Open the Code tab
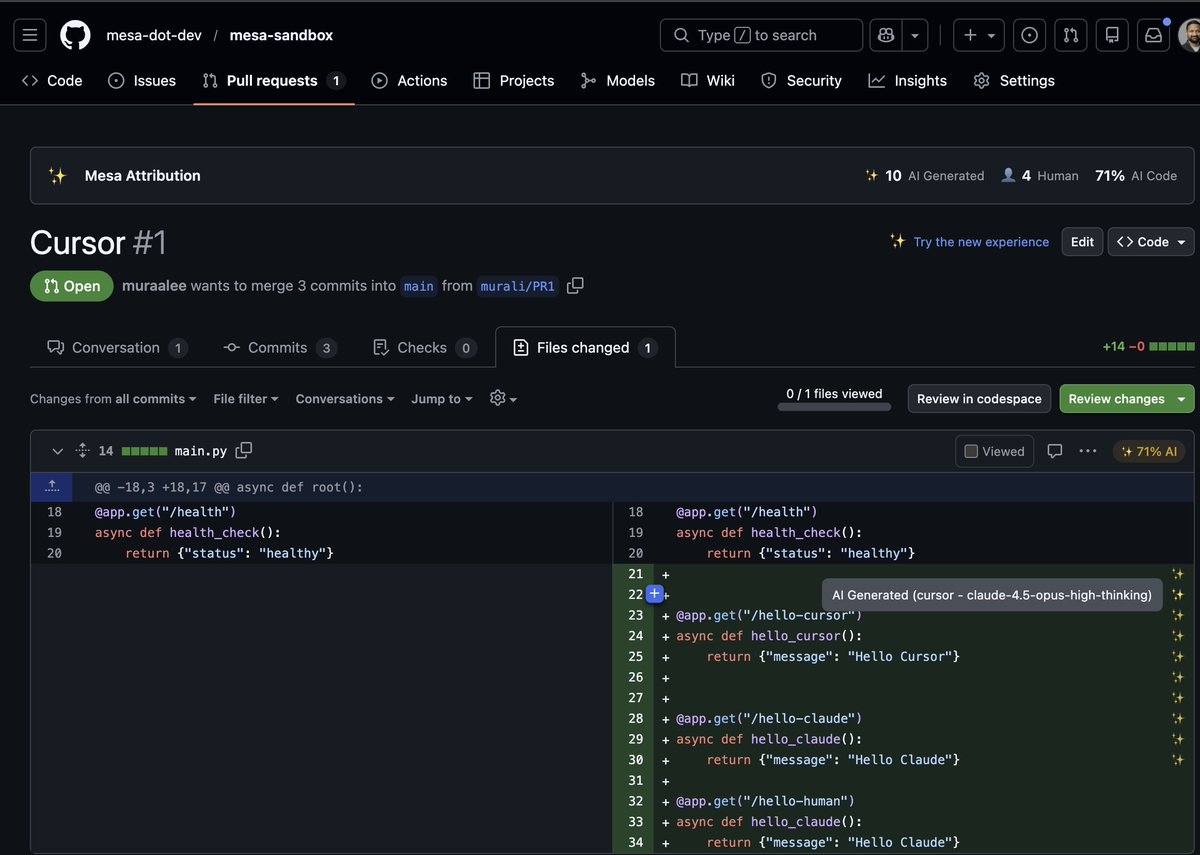The width and height of the screenshot is (1200, 855). pyautogui.click(x=52, y=81)
